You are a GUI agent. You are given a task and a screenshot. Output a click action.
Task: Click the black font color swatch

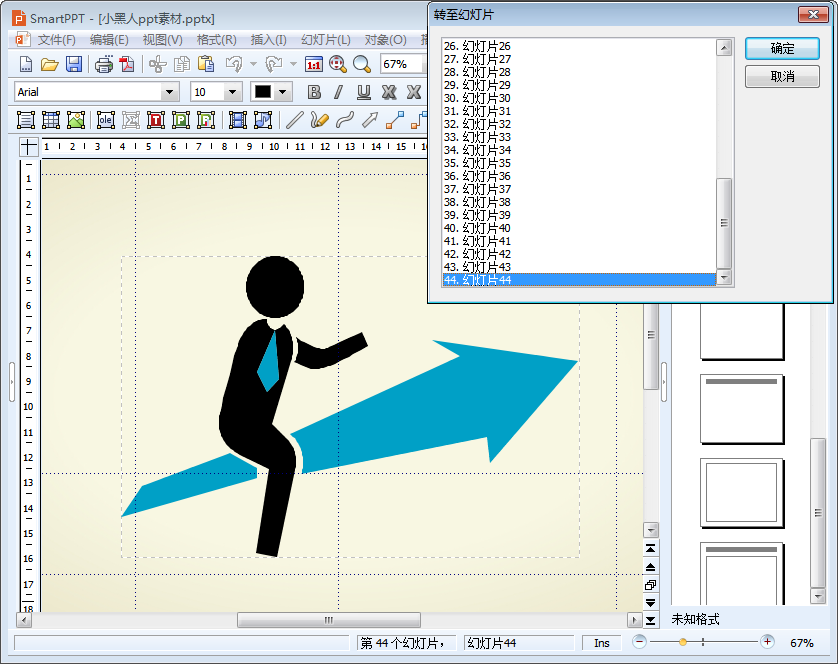point(263,92)
